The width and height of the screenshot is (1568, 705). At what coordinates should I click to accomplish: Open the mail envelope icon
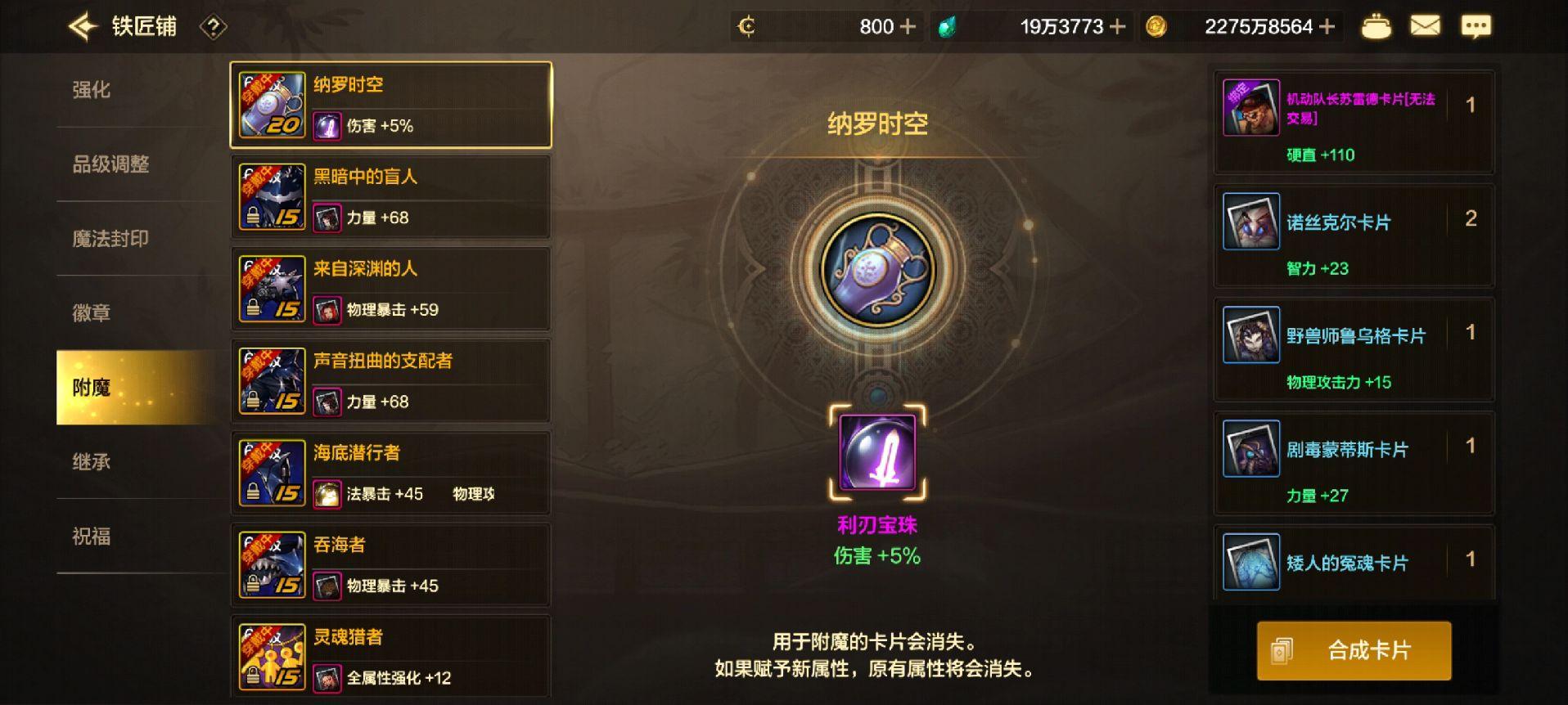pos(1425,26)
